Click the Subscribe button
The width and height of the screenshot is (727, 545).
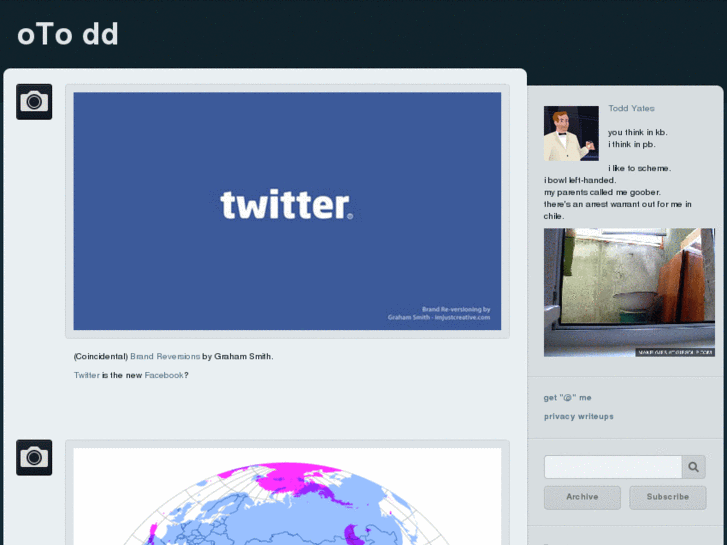tap(668, 497)
